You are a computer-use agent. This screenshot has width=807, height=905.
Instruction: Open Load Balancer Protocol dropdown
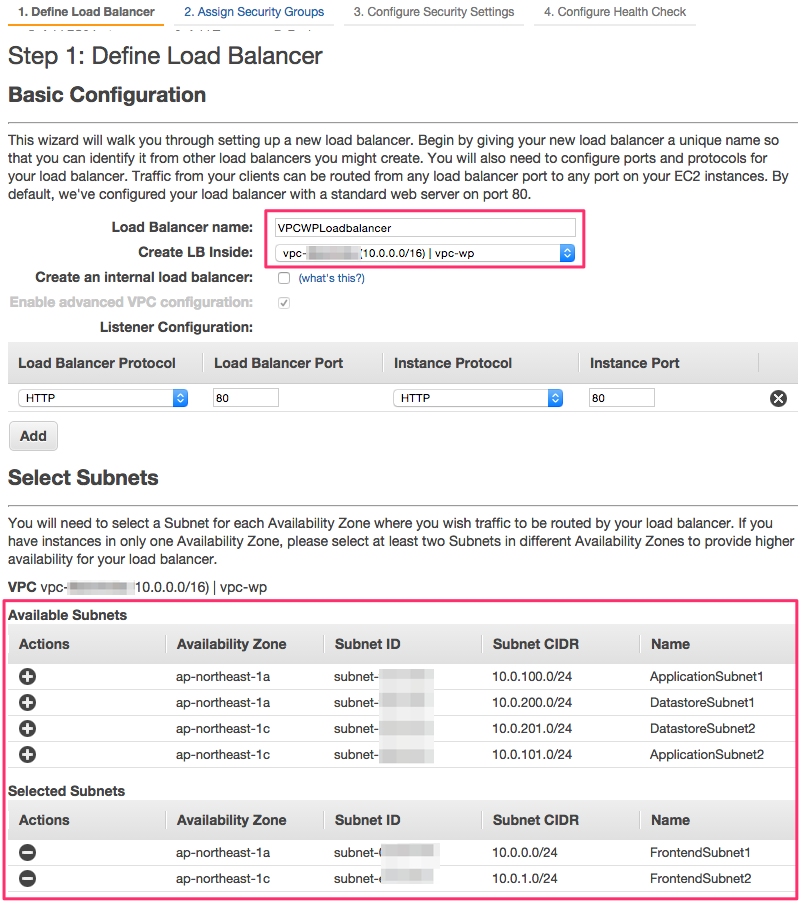click(103, 398)
